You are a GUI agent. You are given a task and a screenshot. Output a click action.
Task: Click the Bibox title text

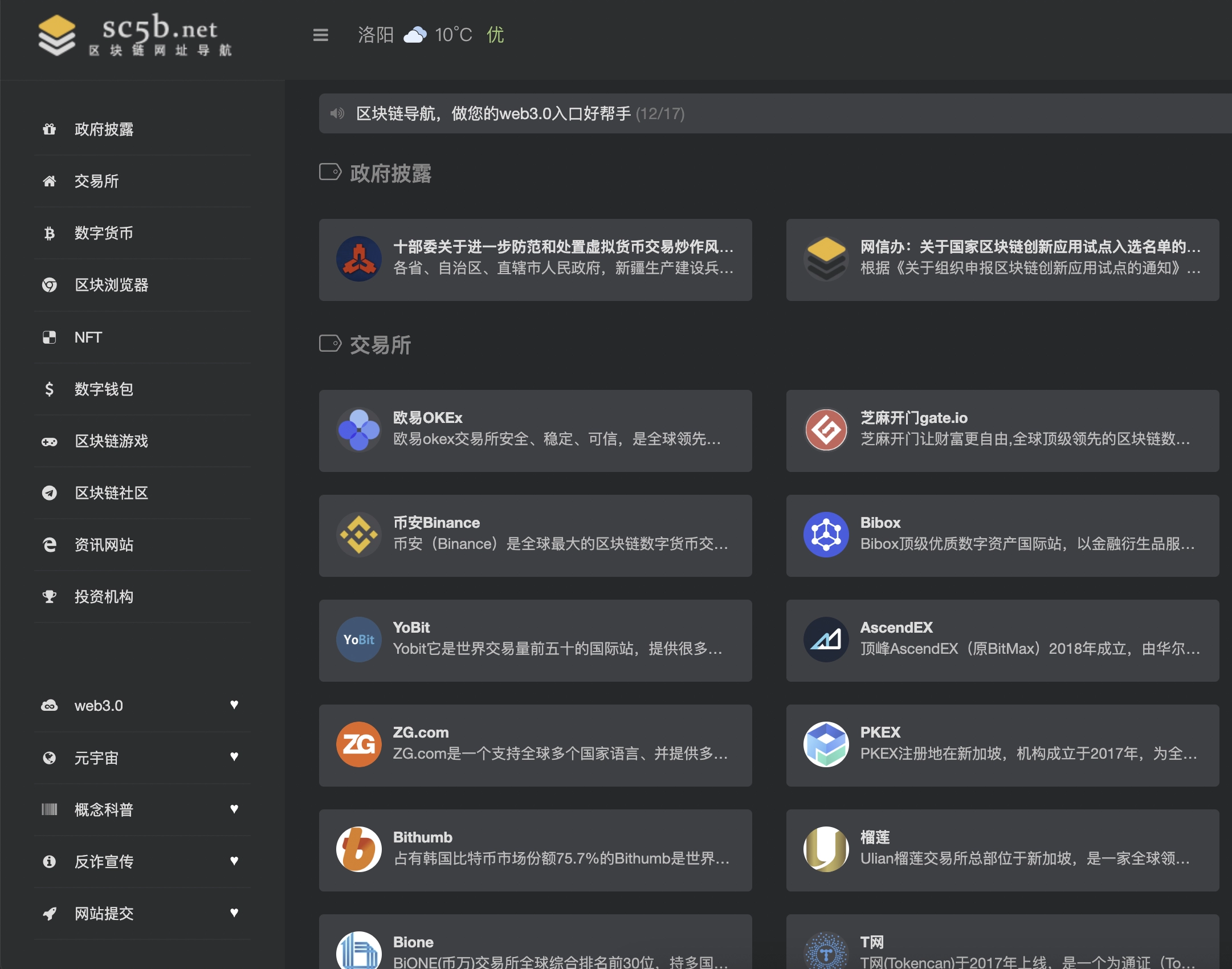(880, 523)
